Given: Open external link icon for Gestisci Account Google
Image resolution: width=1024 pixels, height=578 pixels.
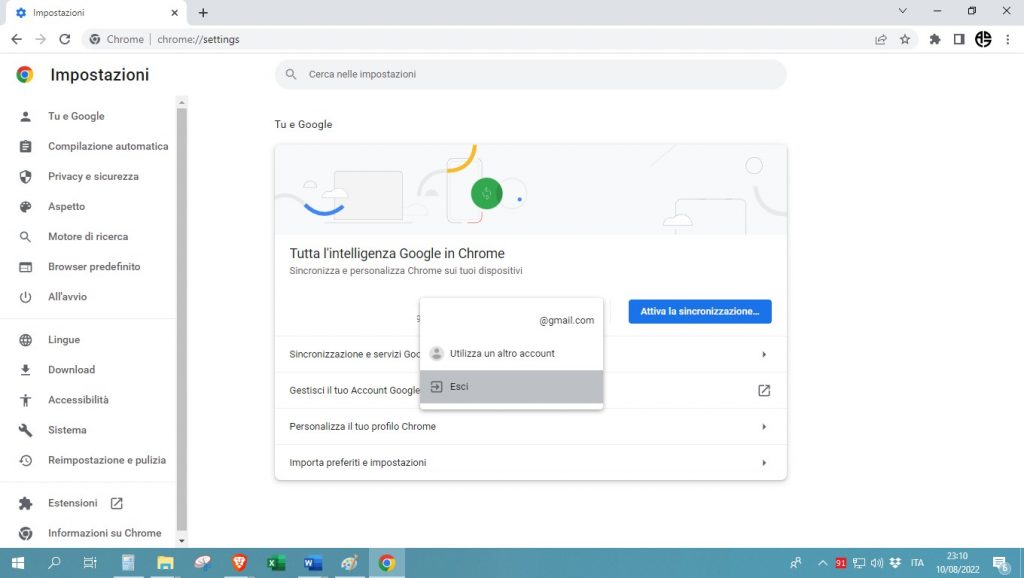Looking at the screenshot, I should (x=764, y=390).
